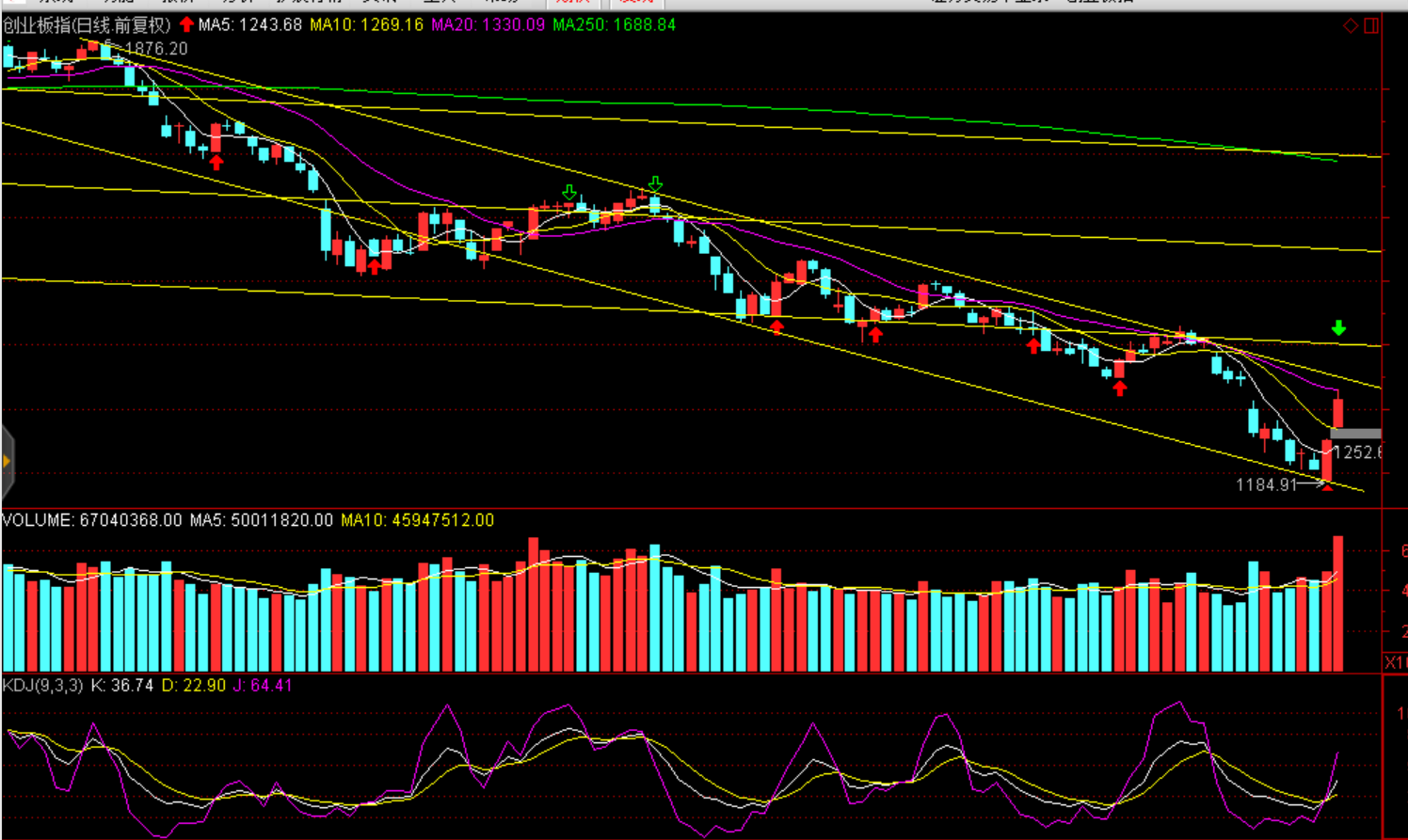The height and width of the screenshot is (840, 1408).
Task: Click the red up arrow beside MA5 label
Action: tap(186, 24)
